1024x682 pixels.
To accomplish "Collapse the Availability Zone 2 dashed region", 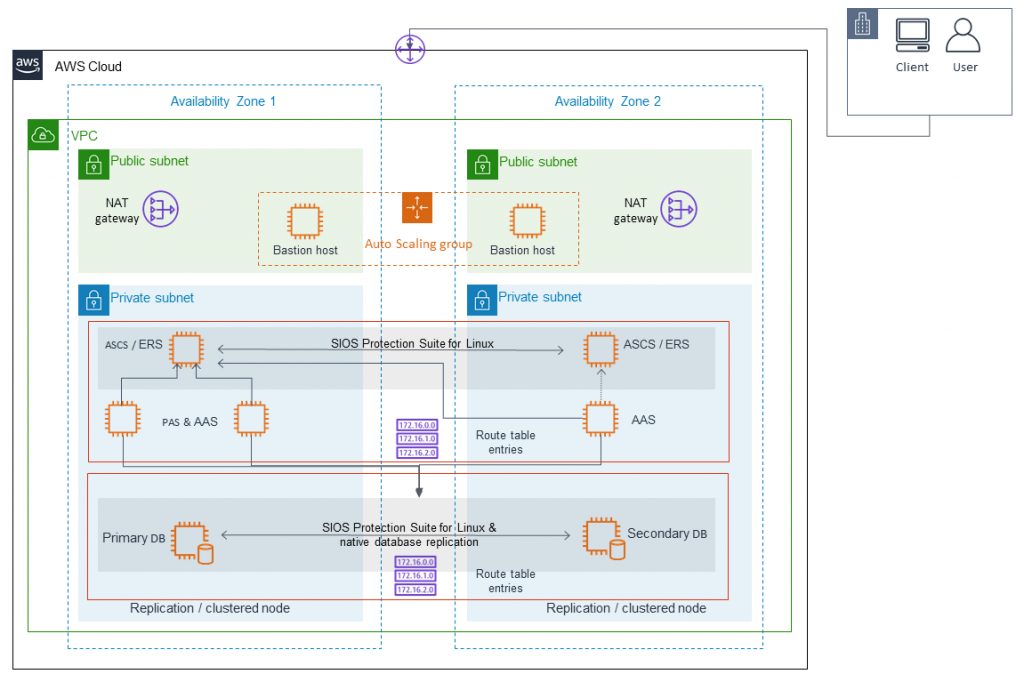I will (x=607, y=101).
